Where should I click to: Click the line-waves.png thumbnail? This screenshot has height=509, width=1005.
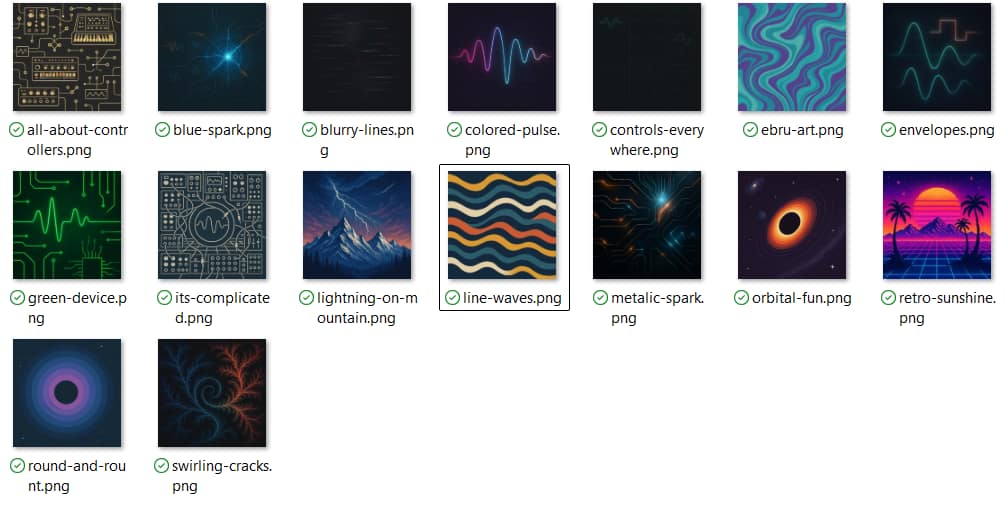(502, 224)
